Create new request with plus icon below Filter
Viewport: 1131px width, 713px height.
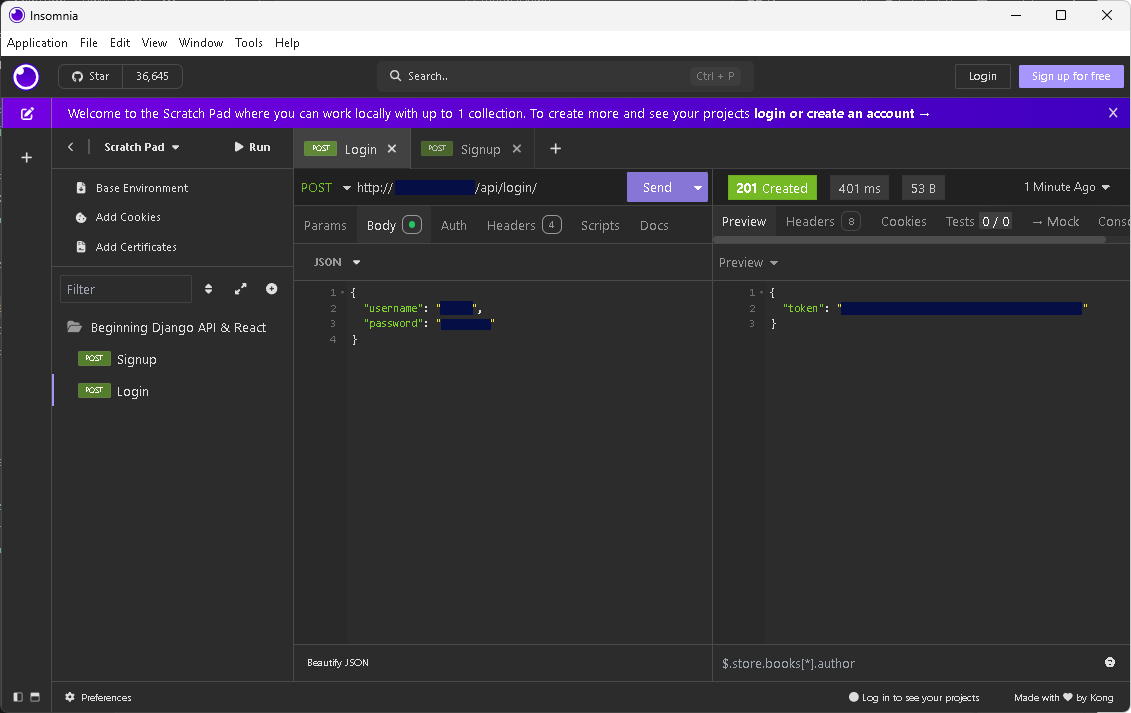click(x=271, y=288)
